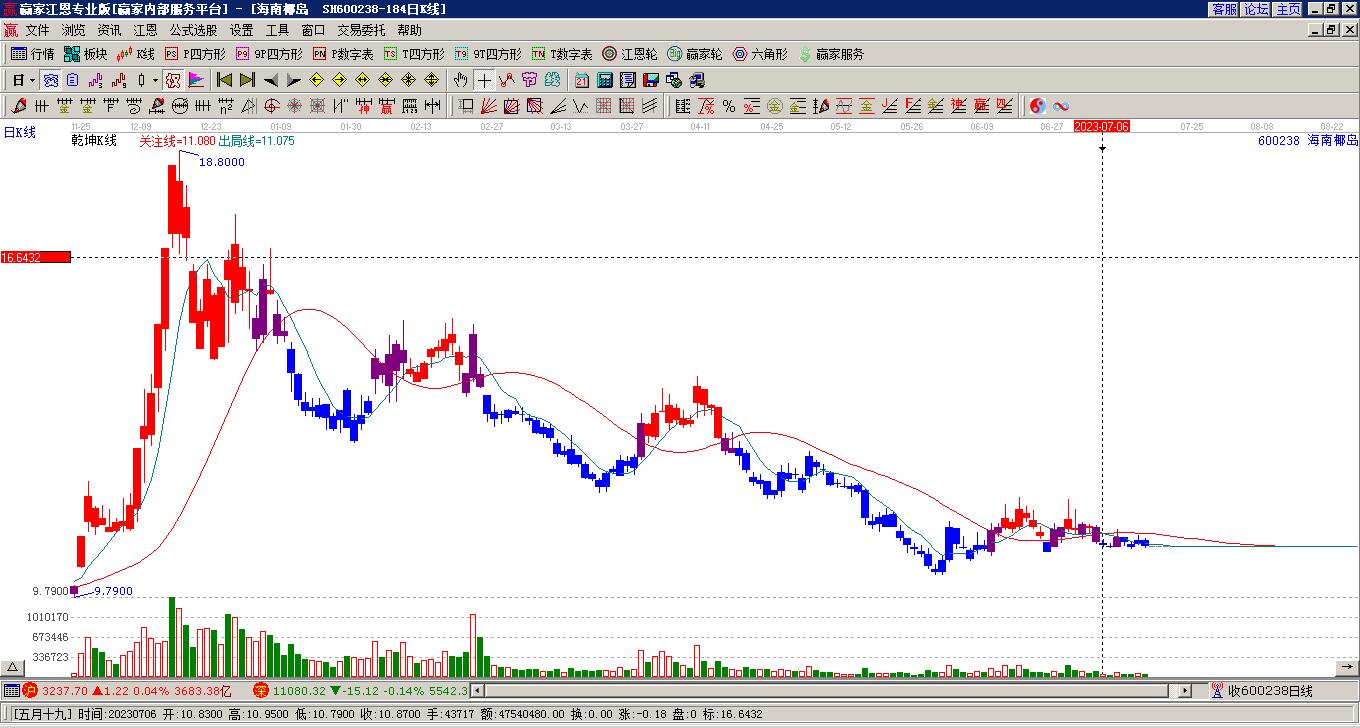Open the T数字表 tool
The height and width of the screenshot is (728, 1360).
click(x=561, y=54)
